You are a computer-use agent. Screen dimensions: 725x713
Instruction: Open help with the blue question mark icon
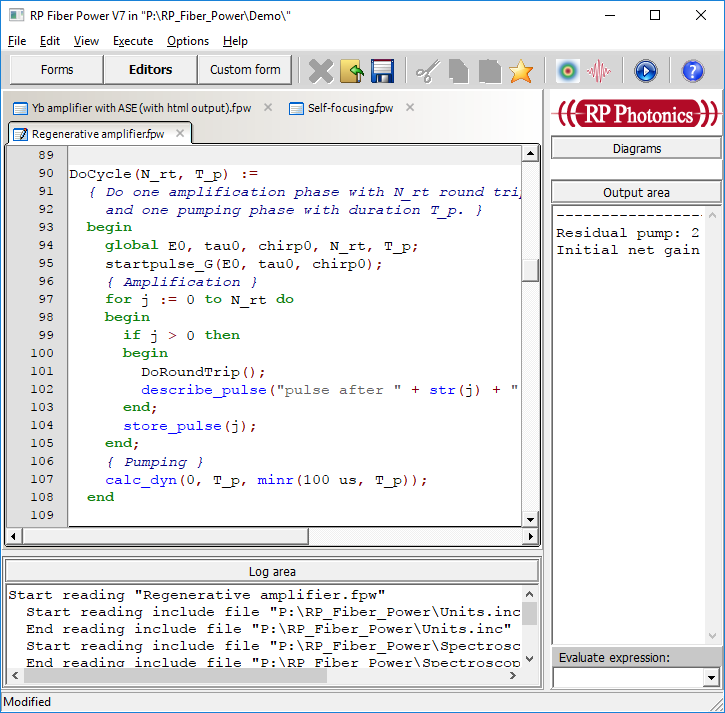click(x=693, y=71)
